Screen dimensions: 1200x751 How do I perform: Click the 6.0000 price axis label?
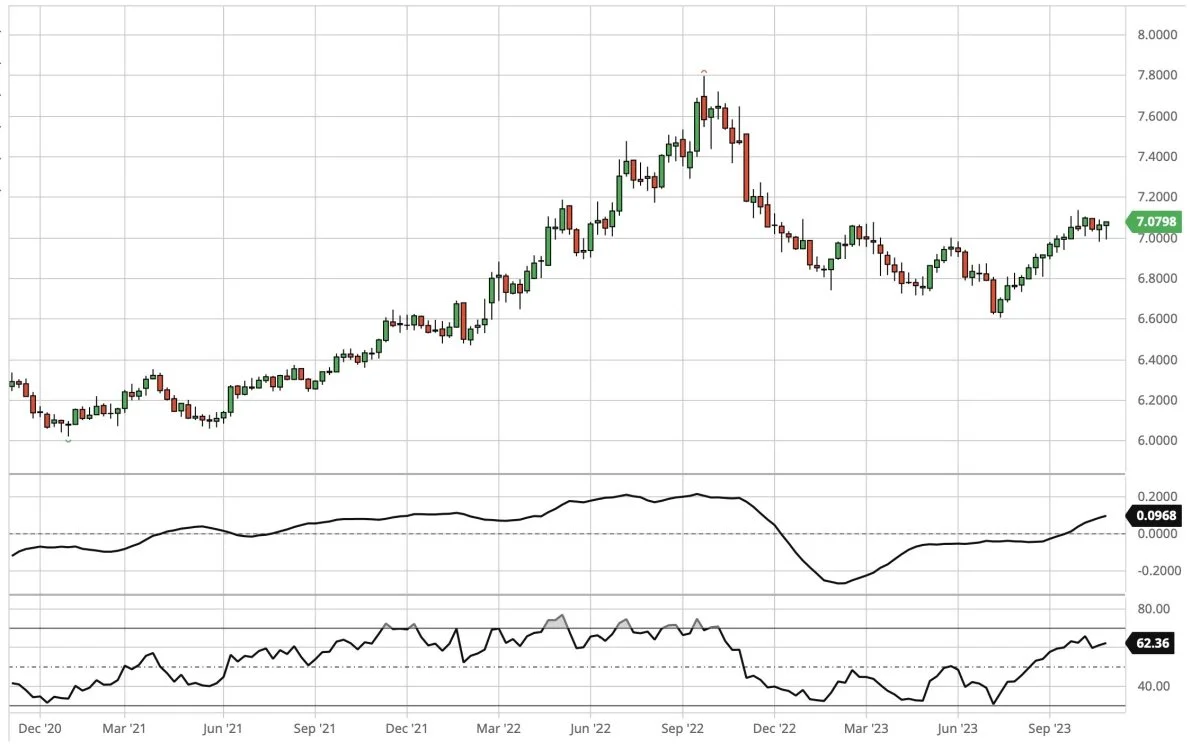pos(1158,441)
